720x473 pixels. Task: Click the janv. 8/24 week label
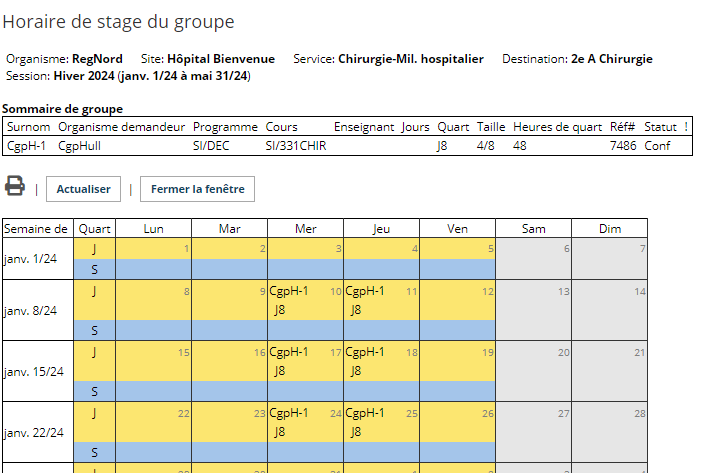pyautogui.click(x=30, y=311)
